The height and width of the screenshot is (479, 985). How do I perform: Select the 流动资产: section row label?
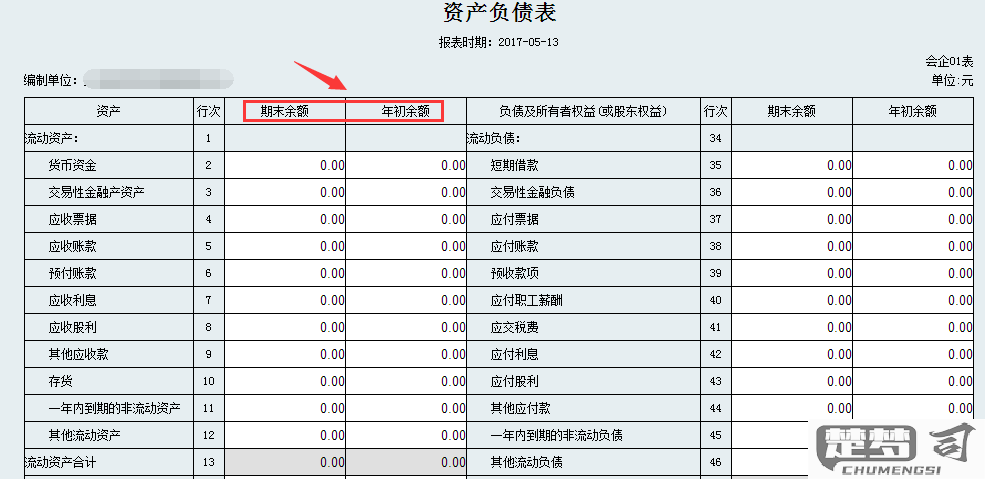[x=51, y=138]
